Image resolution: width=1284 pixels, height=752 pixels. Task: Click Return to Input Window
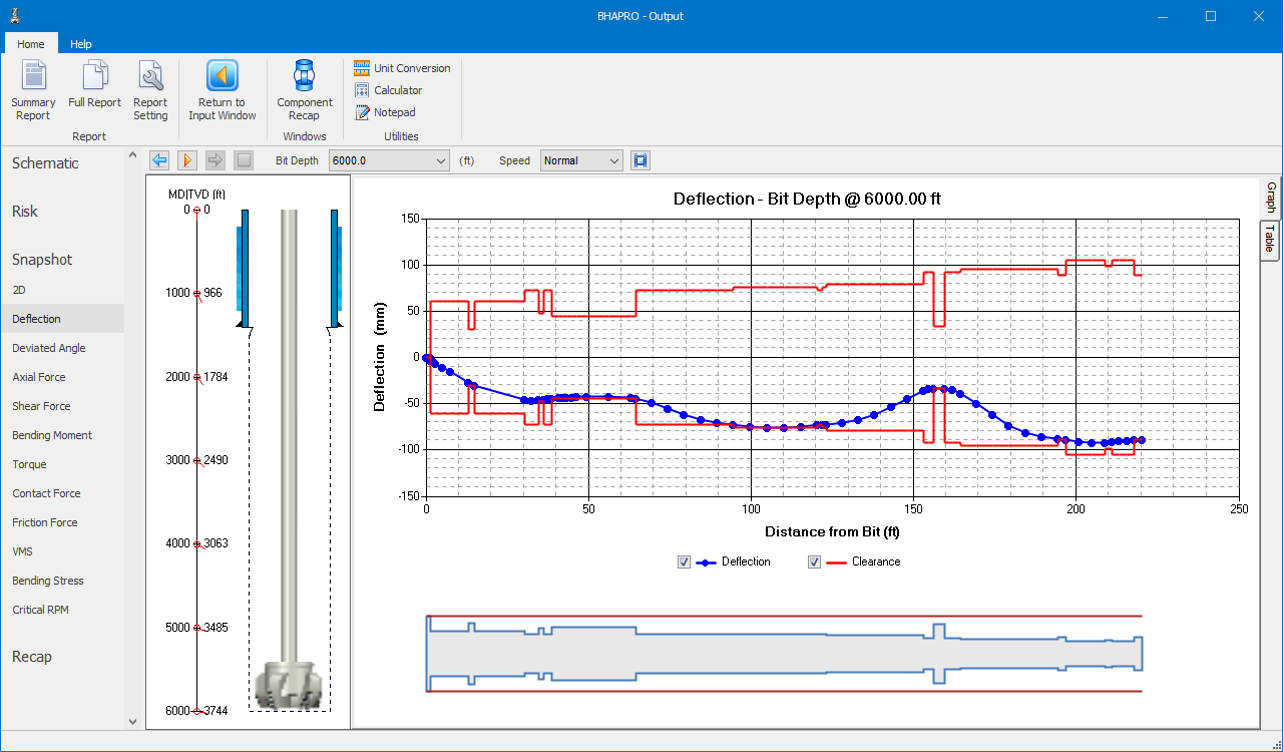[x=222, y=90]
